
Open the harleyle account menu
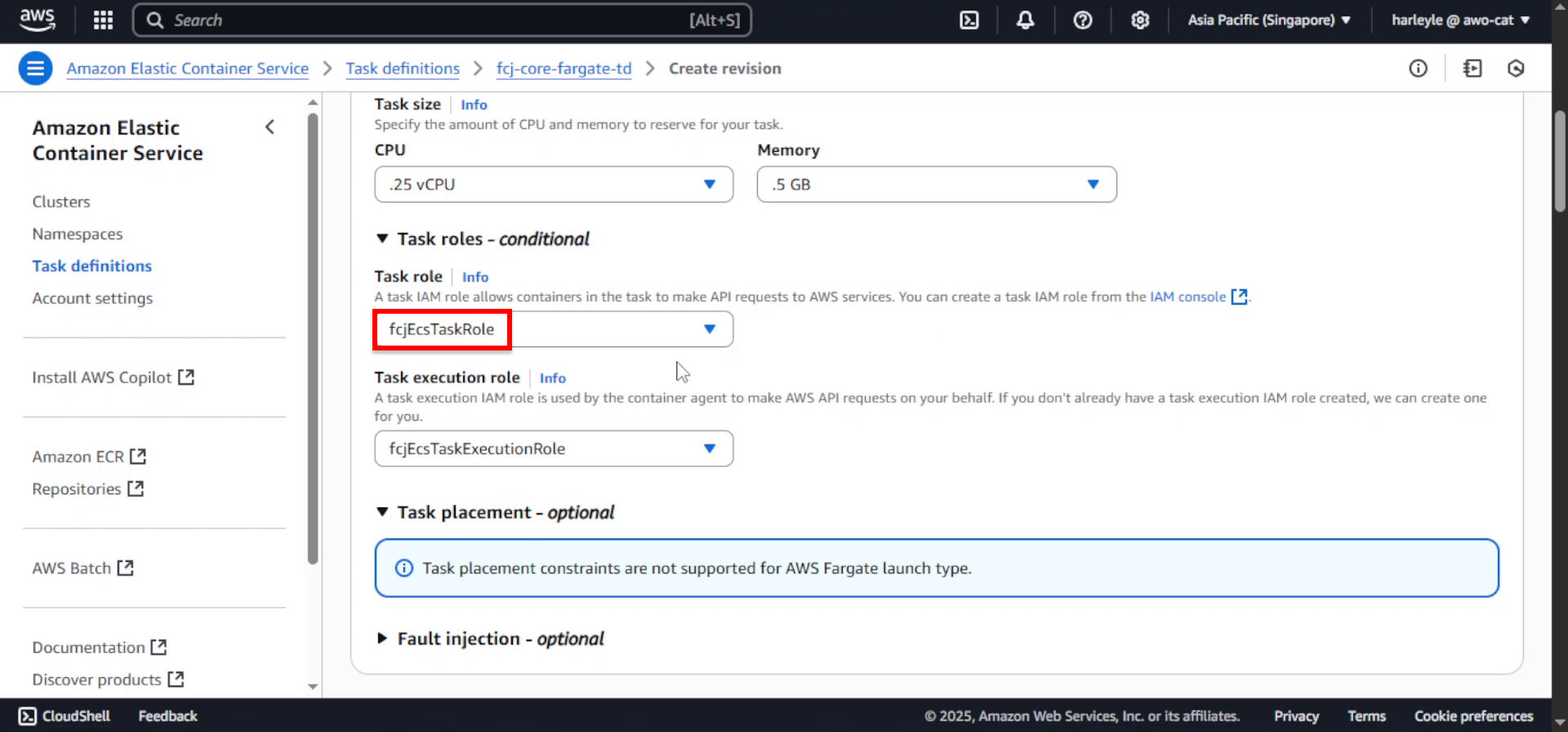click(x=1460, y=20)
